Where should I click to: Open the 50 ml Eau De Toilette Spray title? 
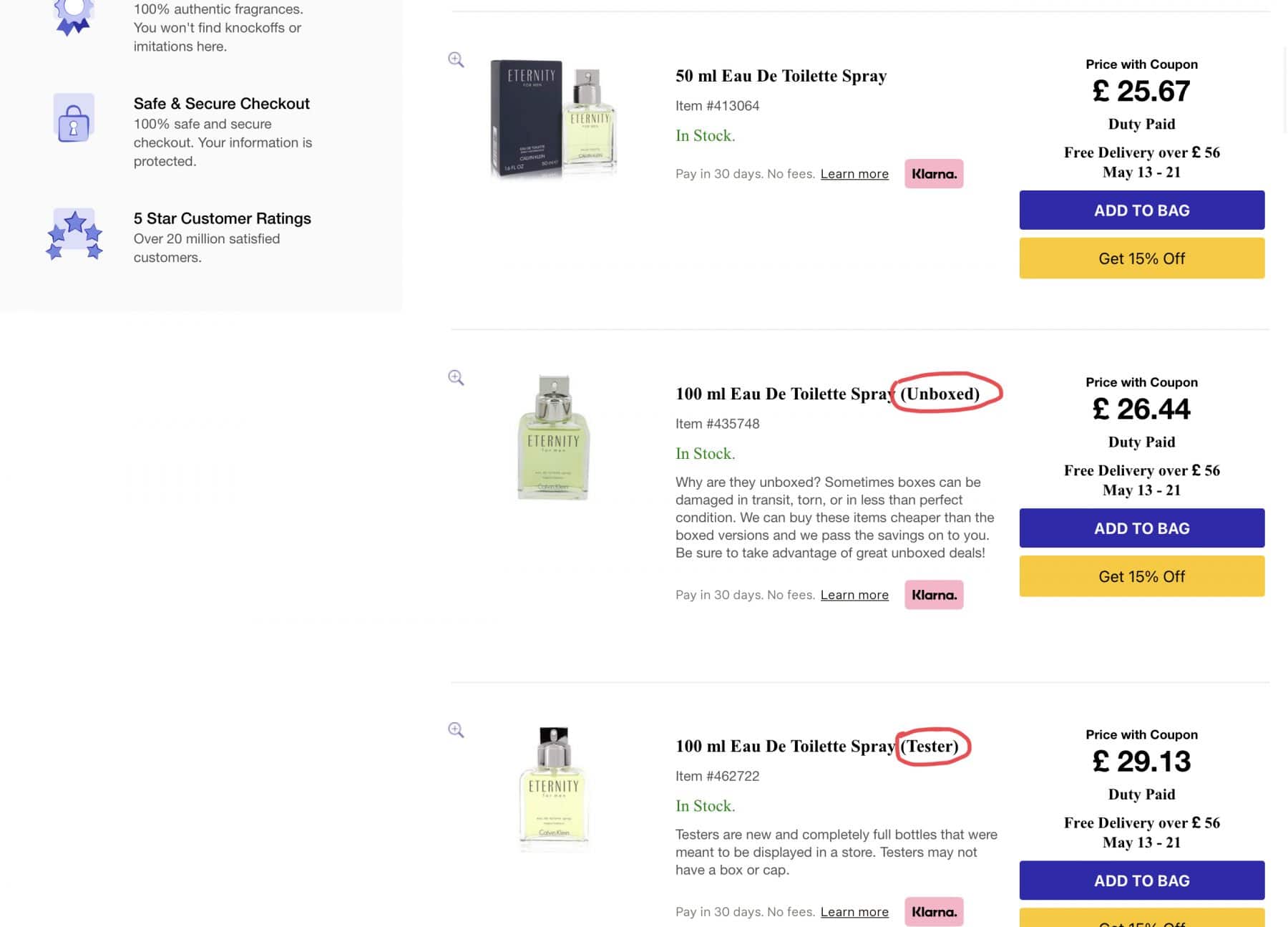(x=781, y=75)
